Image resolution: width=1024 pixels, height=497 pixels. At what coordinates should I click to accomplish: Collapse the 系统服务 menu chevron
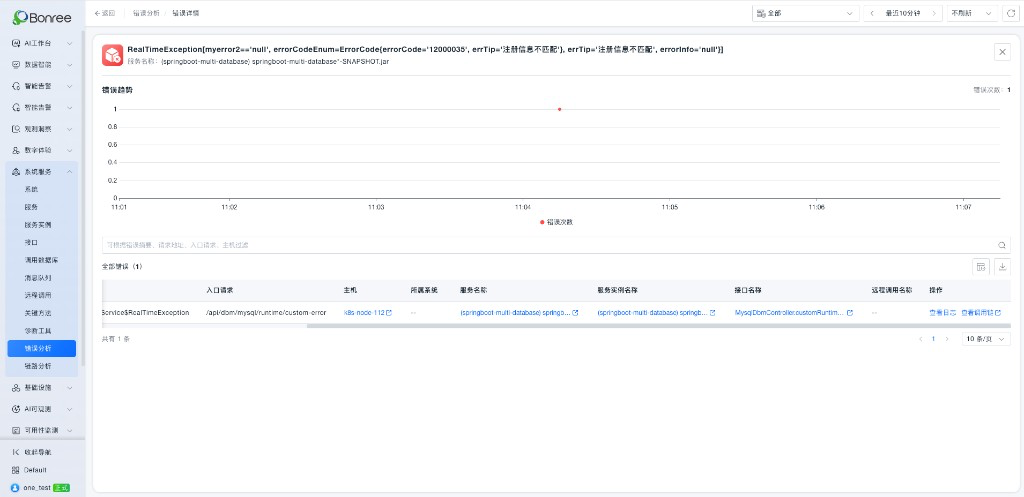click(70, 172)
